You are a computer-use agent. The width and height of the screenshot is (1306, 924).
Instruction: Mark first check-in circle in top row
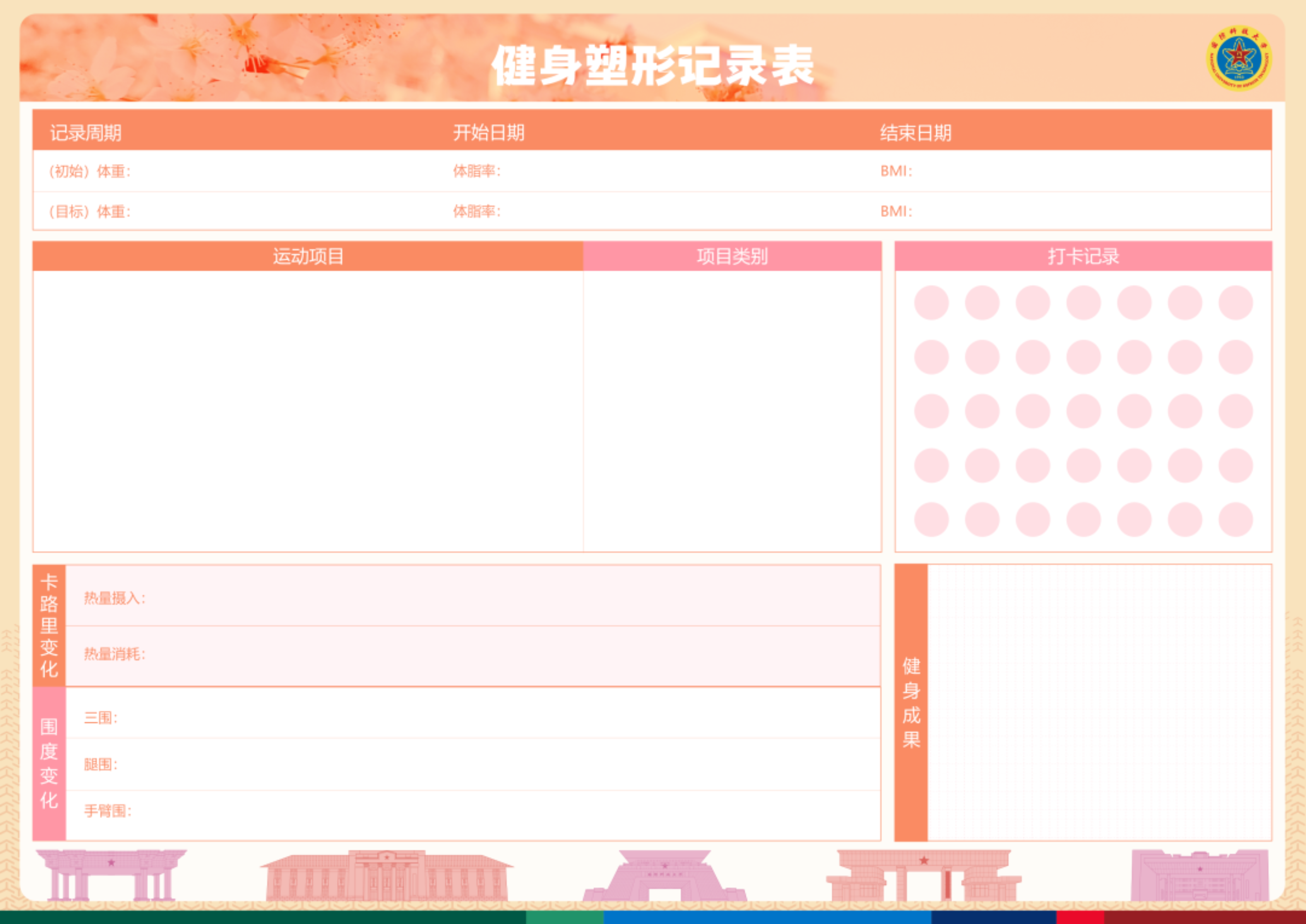(931, 303)
